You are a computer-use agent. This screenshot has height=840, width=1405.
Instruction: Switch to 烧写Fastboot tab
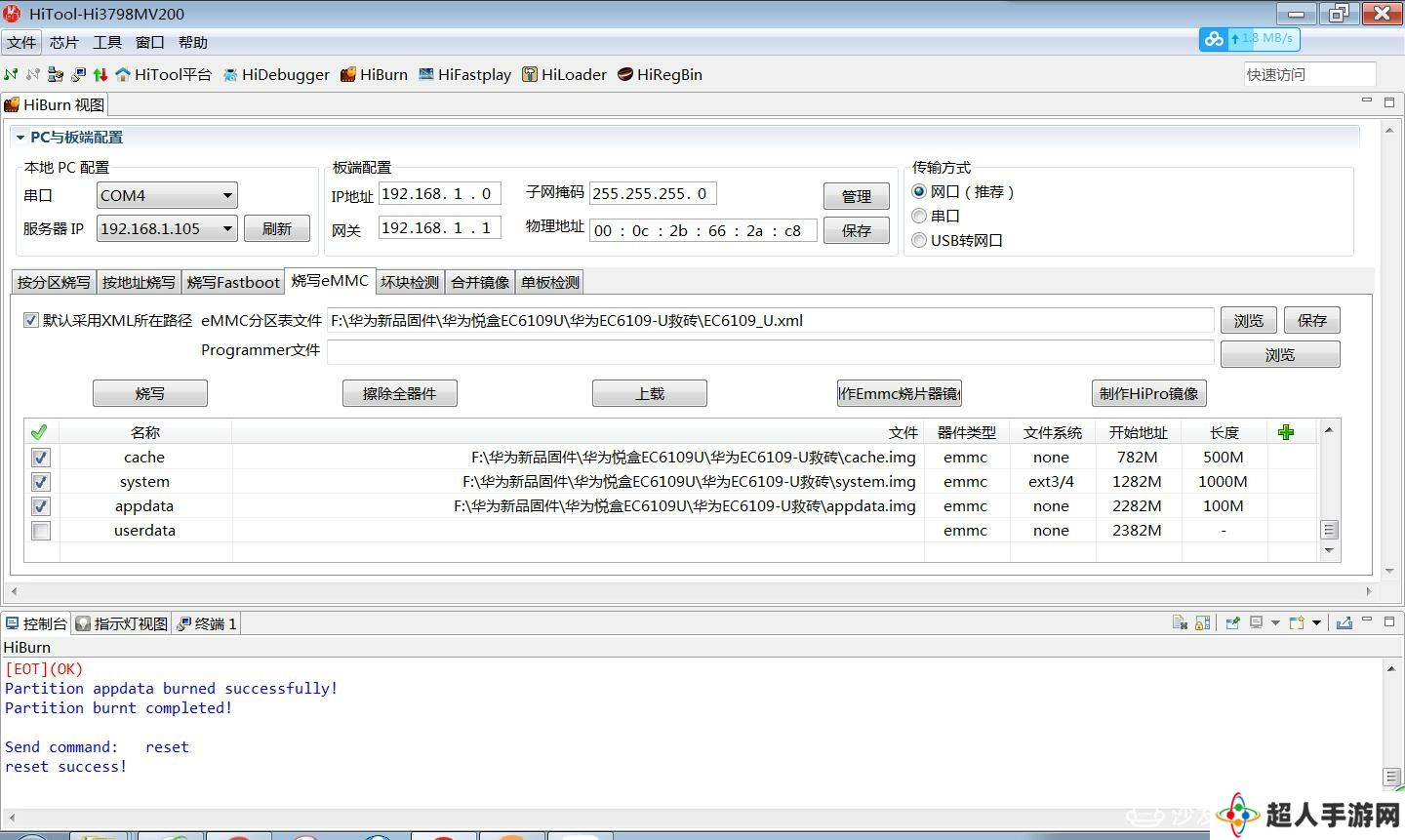click(x=233, y=282)
